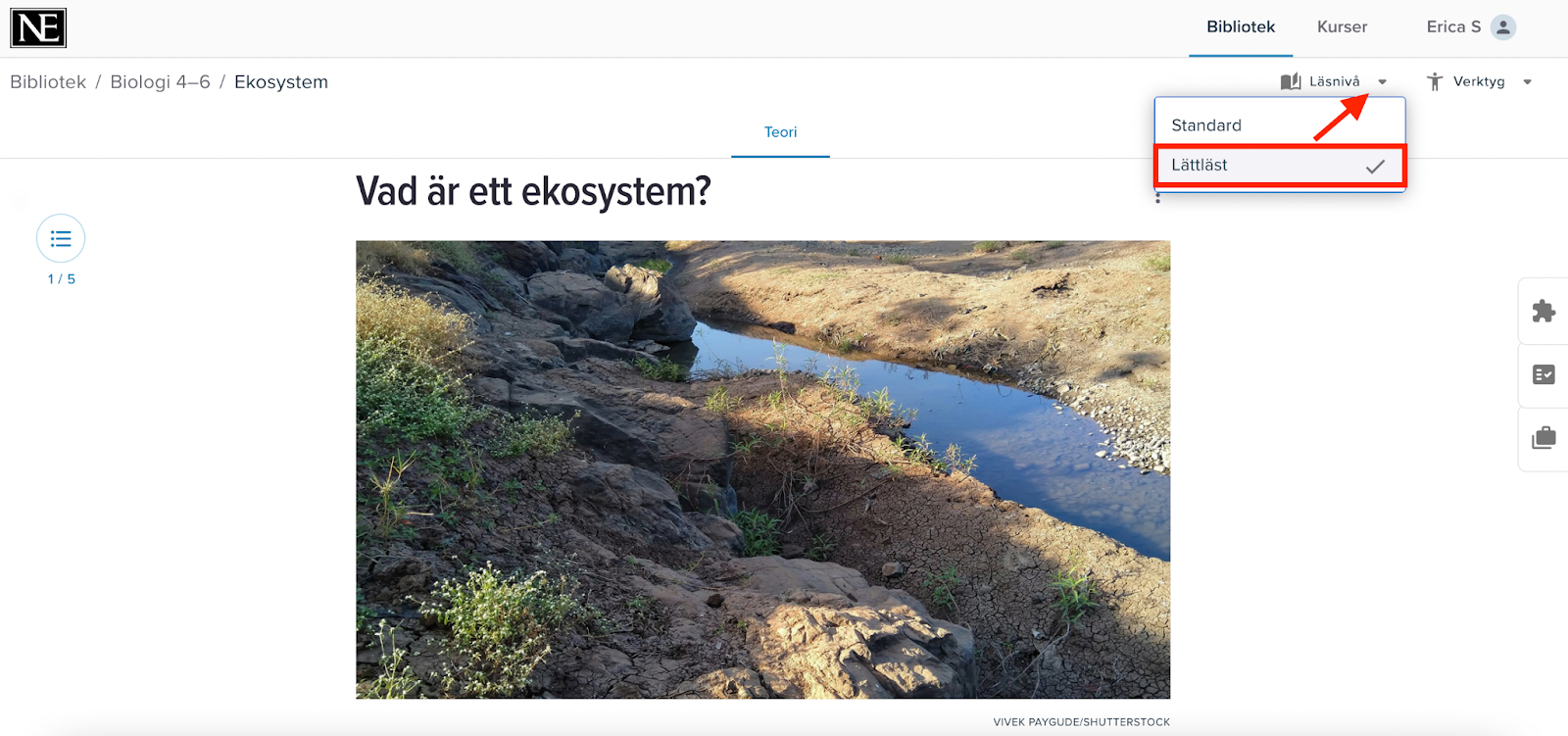Click the briefcase sidebar icon
The width and height of the screenshot is (1568, 736).
click(x=1543, y=437)
